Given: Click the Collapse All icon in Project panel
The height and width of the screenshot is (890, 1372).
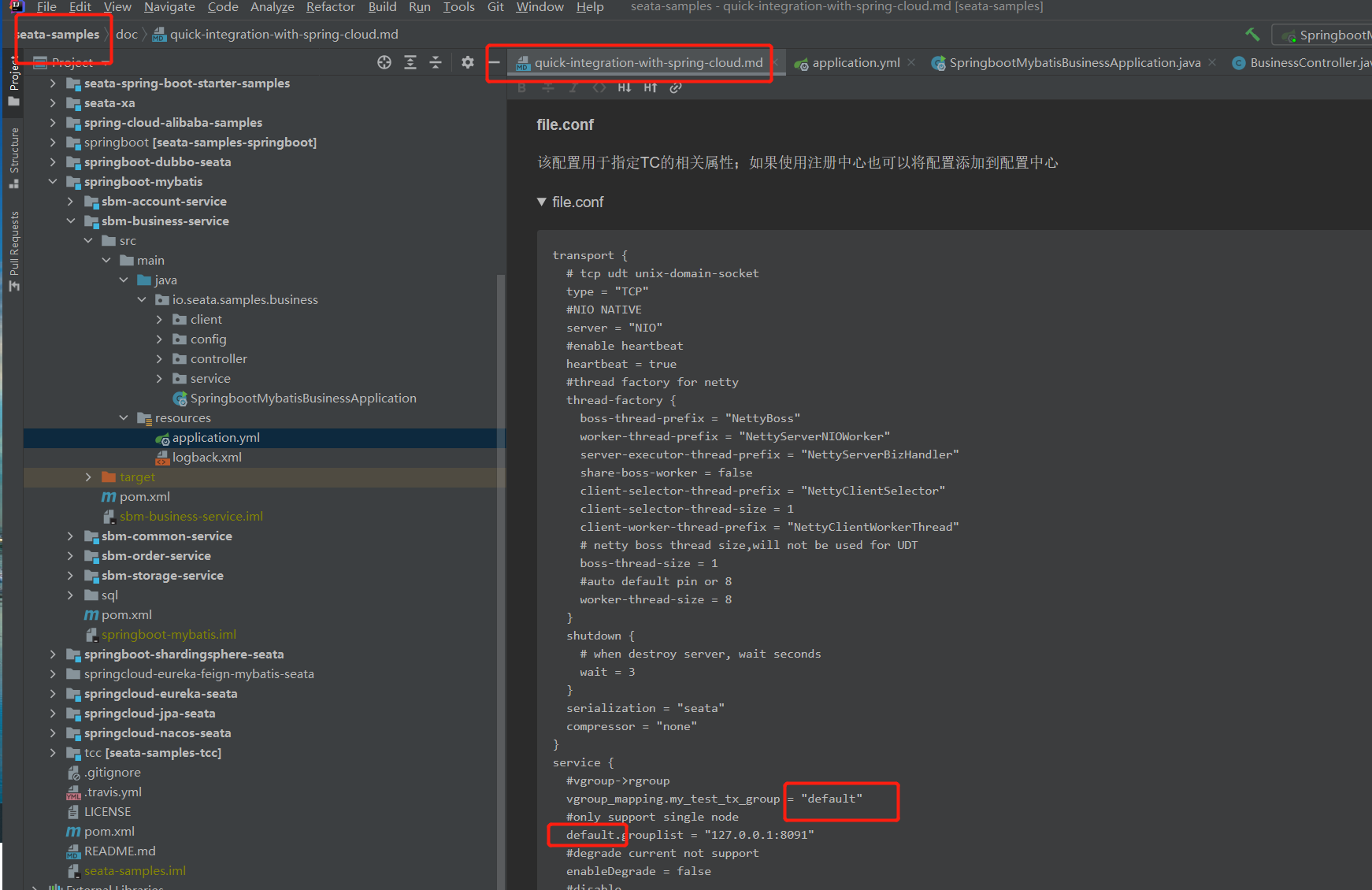Looking at the screenshot, I should 436,62.
